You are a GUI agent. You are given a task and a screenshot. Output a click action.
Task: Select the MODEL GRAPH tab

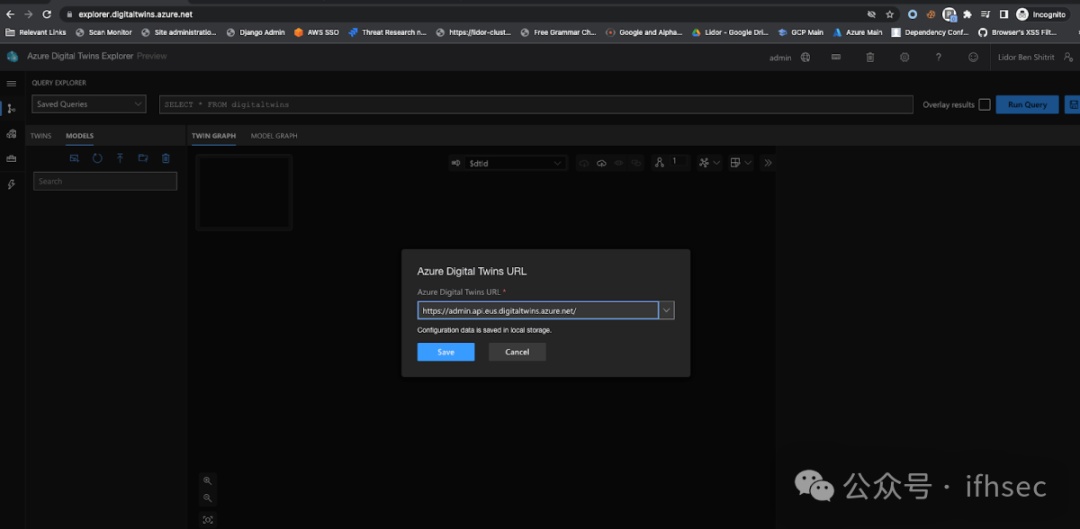[x=274, y=136]
